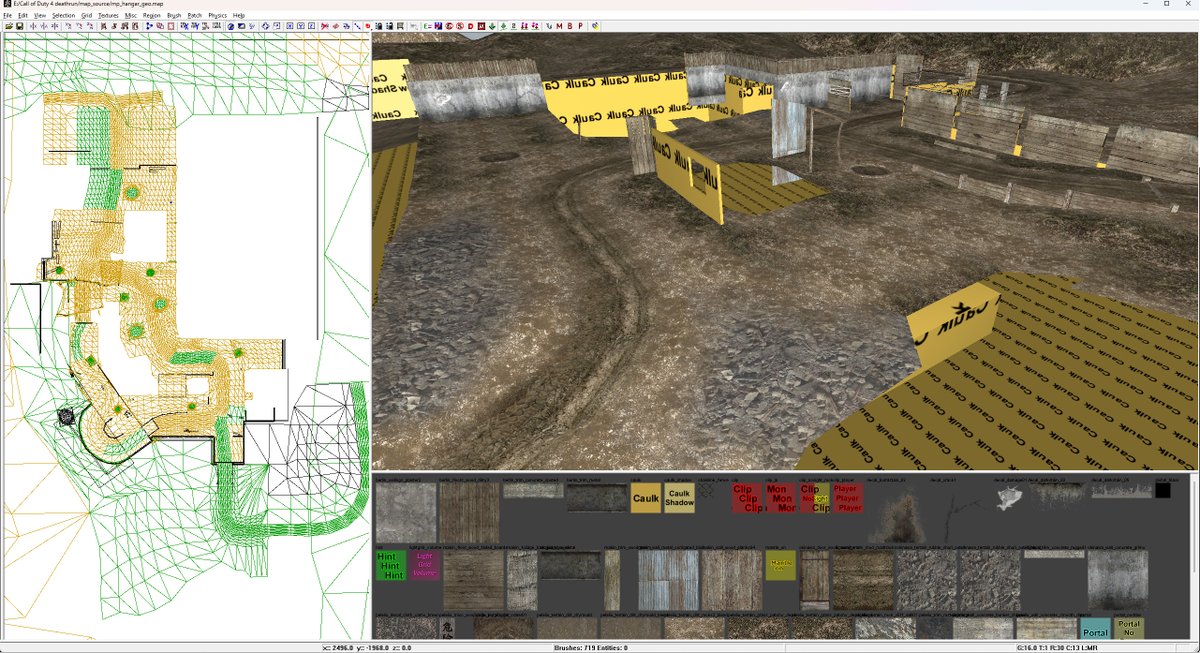Click the red B toolbar icon
The image size is (1200, 653).
(x=570, y=26)
